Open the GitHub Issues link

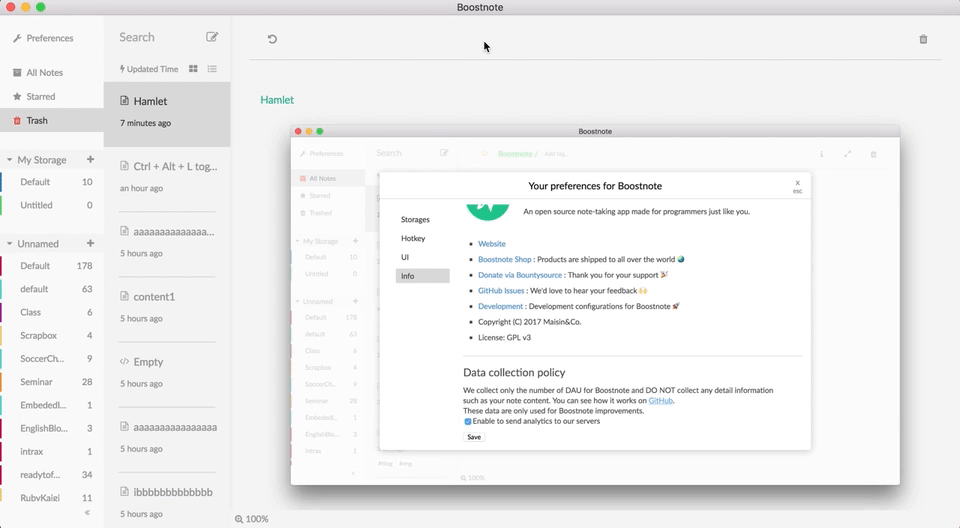pos(501,291)
